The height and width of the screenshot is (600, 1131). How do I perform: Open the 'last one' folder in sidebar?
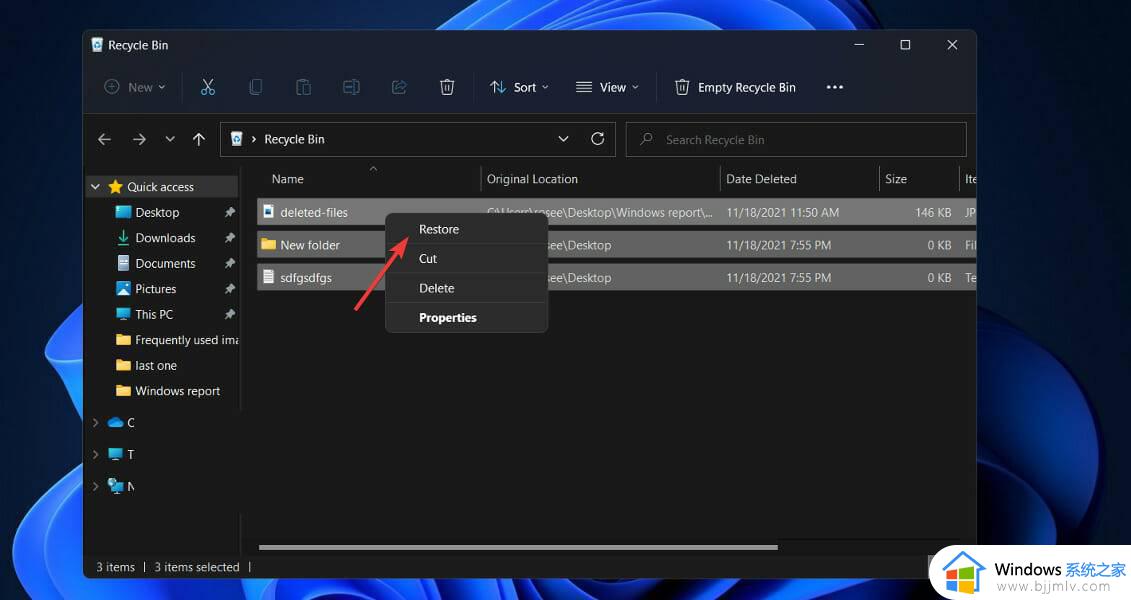pyautogui.click(x=156, y=366)
